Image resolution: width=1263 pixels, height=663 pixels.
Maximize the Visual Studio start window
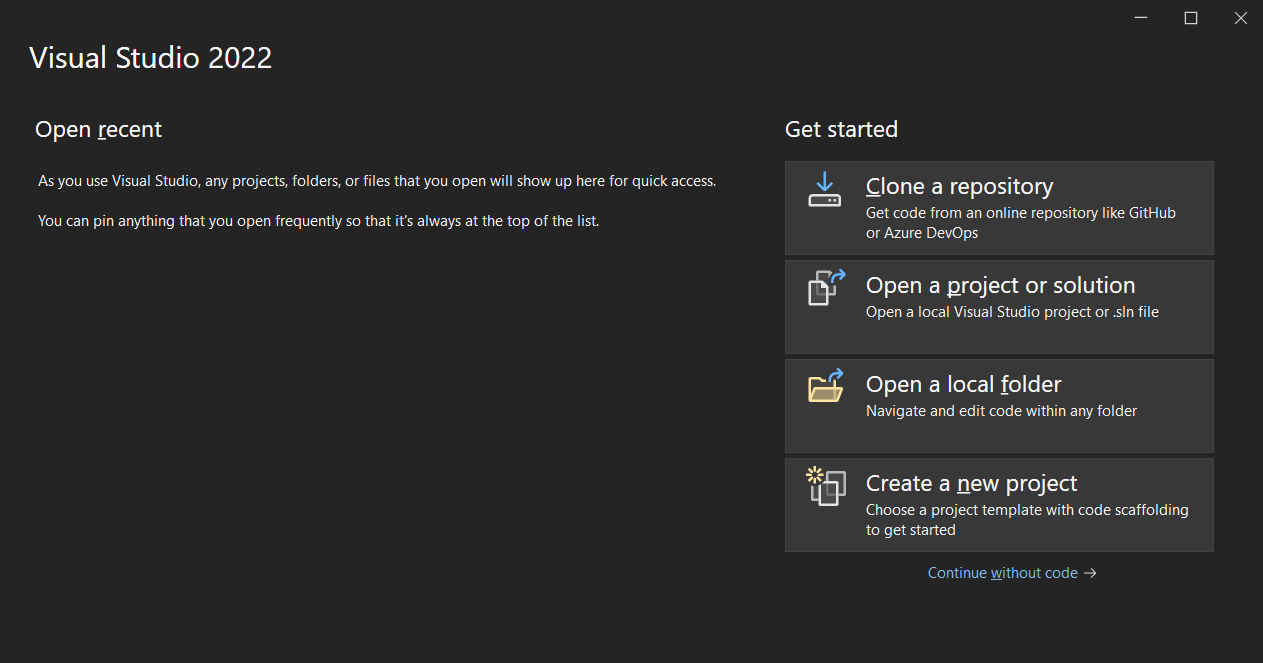pos(1191,18)
